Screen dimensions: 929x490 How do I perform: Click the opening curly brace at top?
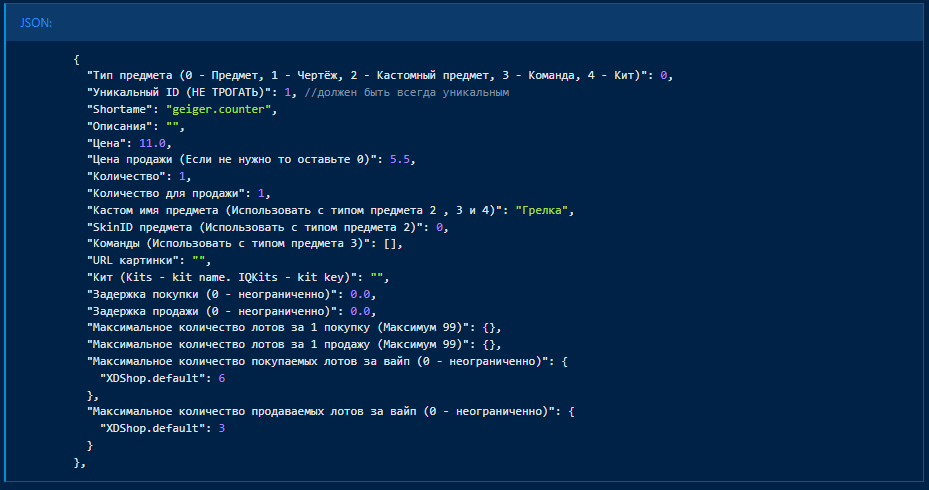pyautogui.click(x=77, y=59)
